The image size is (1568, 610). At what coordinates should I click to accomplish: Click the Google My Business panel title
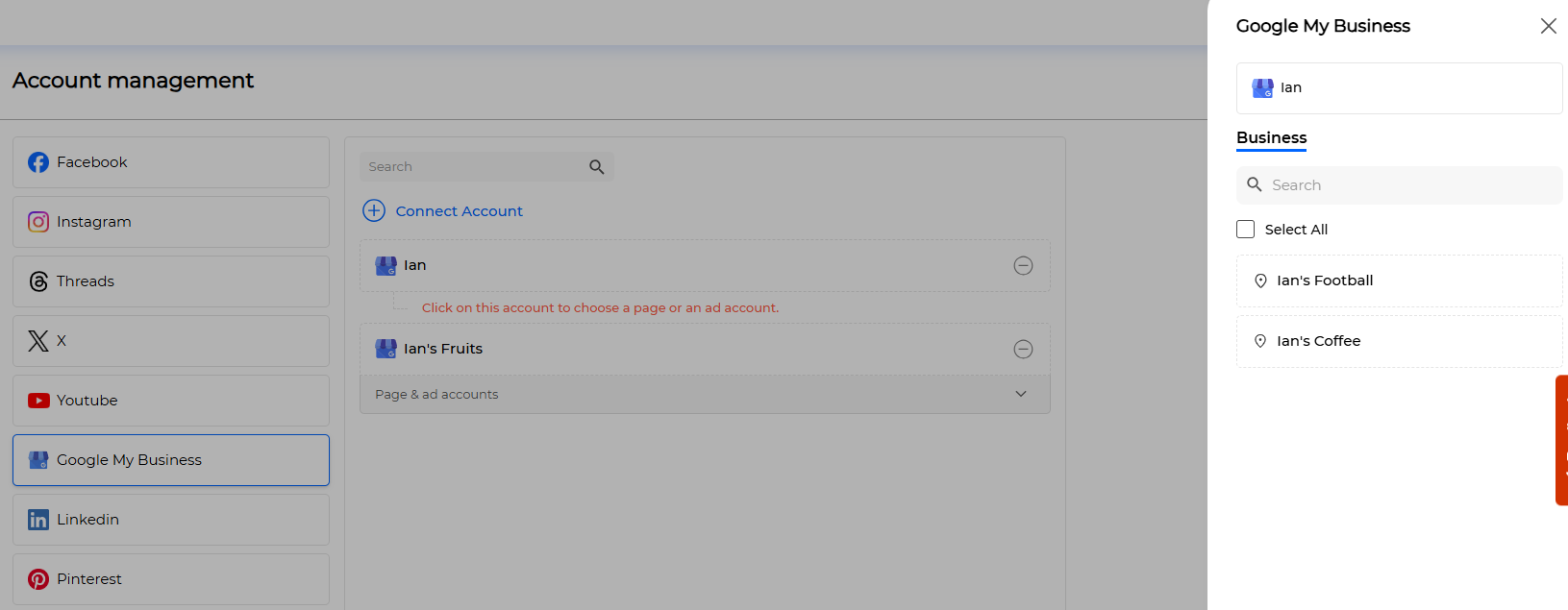coord(1323,26)
